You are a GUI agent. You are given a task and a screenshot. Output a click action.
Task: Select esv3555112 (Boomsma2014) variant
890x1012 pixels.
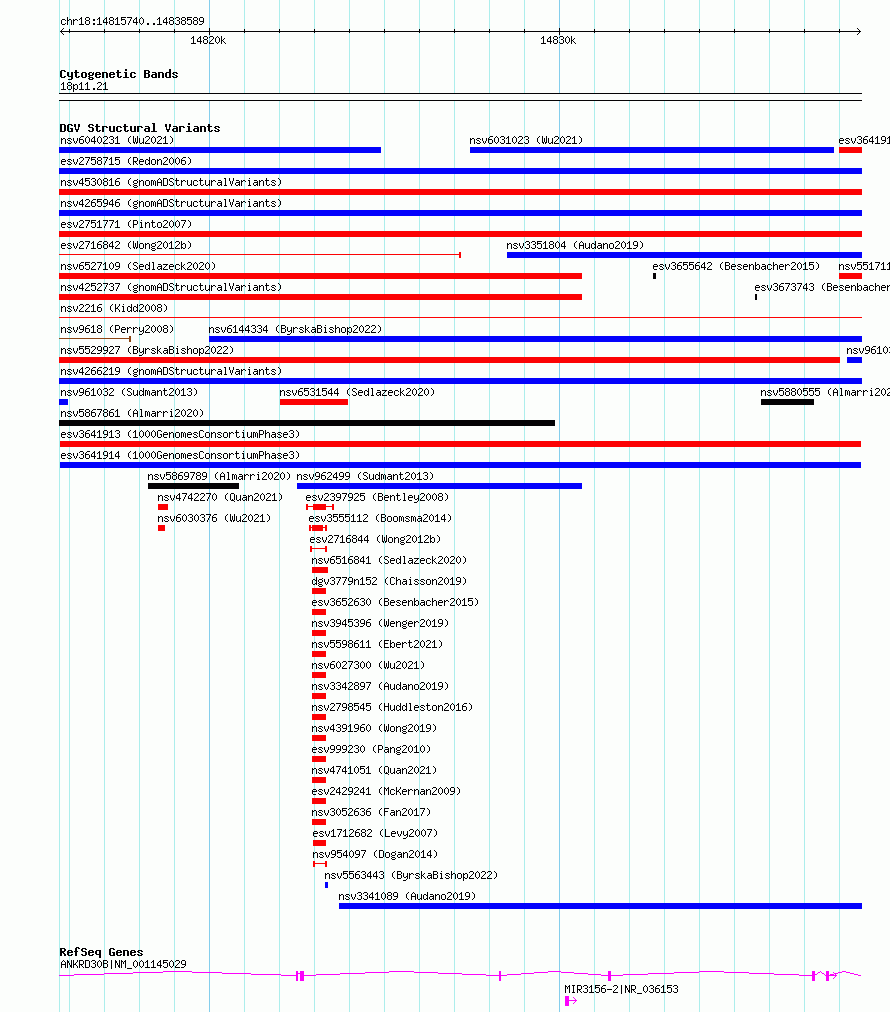(318, 528)
